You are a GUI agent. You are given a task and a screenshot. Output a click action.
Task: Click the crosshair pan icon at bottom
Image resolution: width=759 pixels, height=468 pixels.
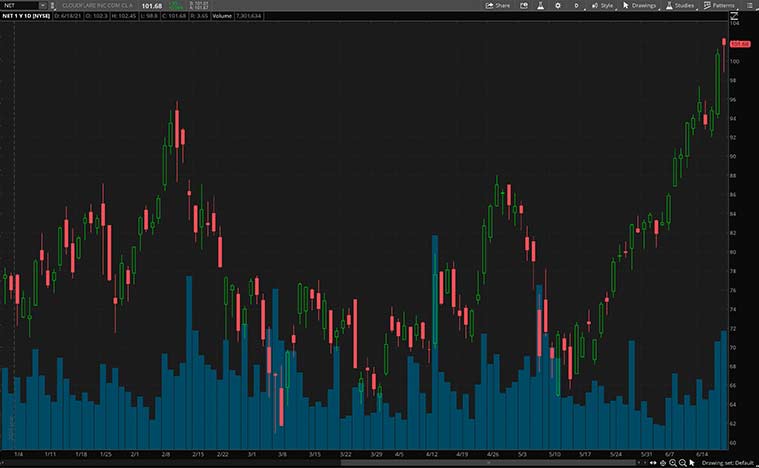tap(662, 463)
